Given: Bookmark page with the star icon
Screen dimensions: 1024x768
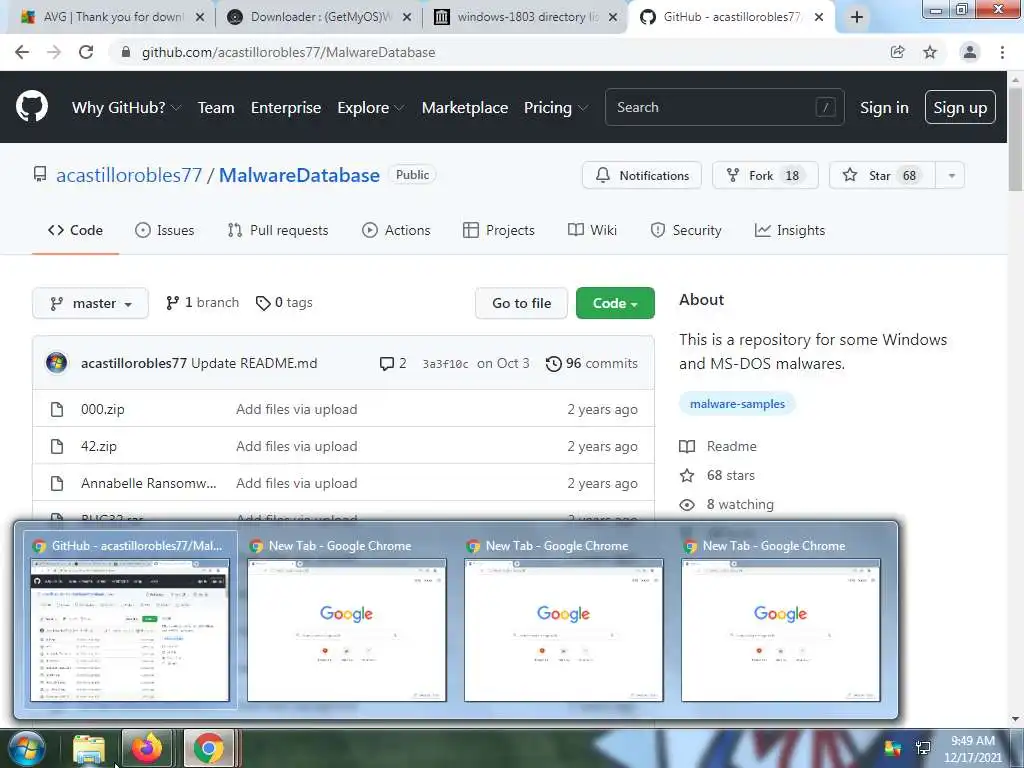Looking at the screenshot, I should [x=930, y=52].
